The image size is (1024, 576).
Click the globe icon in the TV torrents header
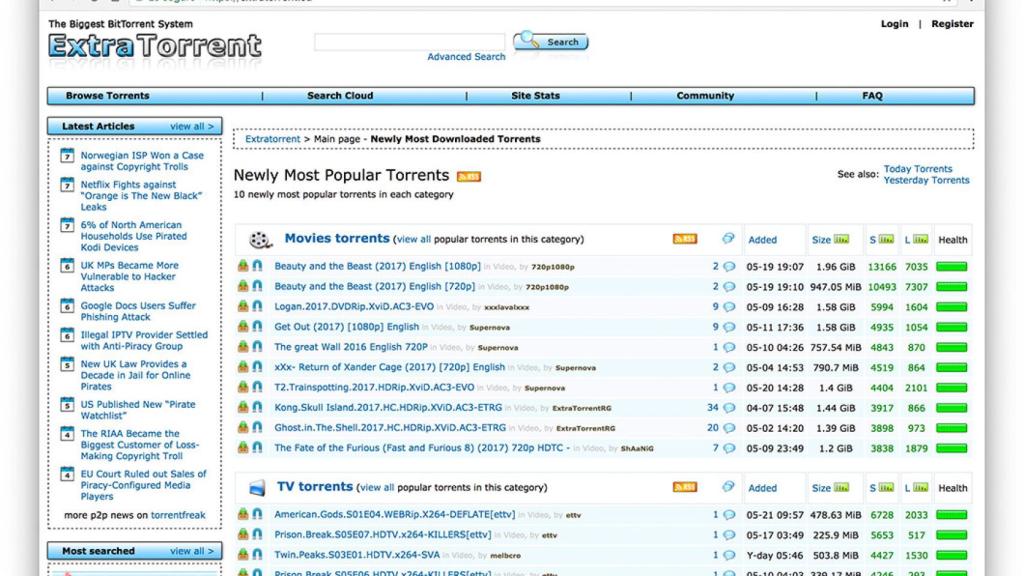point(727,487)
